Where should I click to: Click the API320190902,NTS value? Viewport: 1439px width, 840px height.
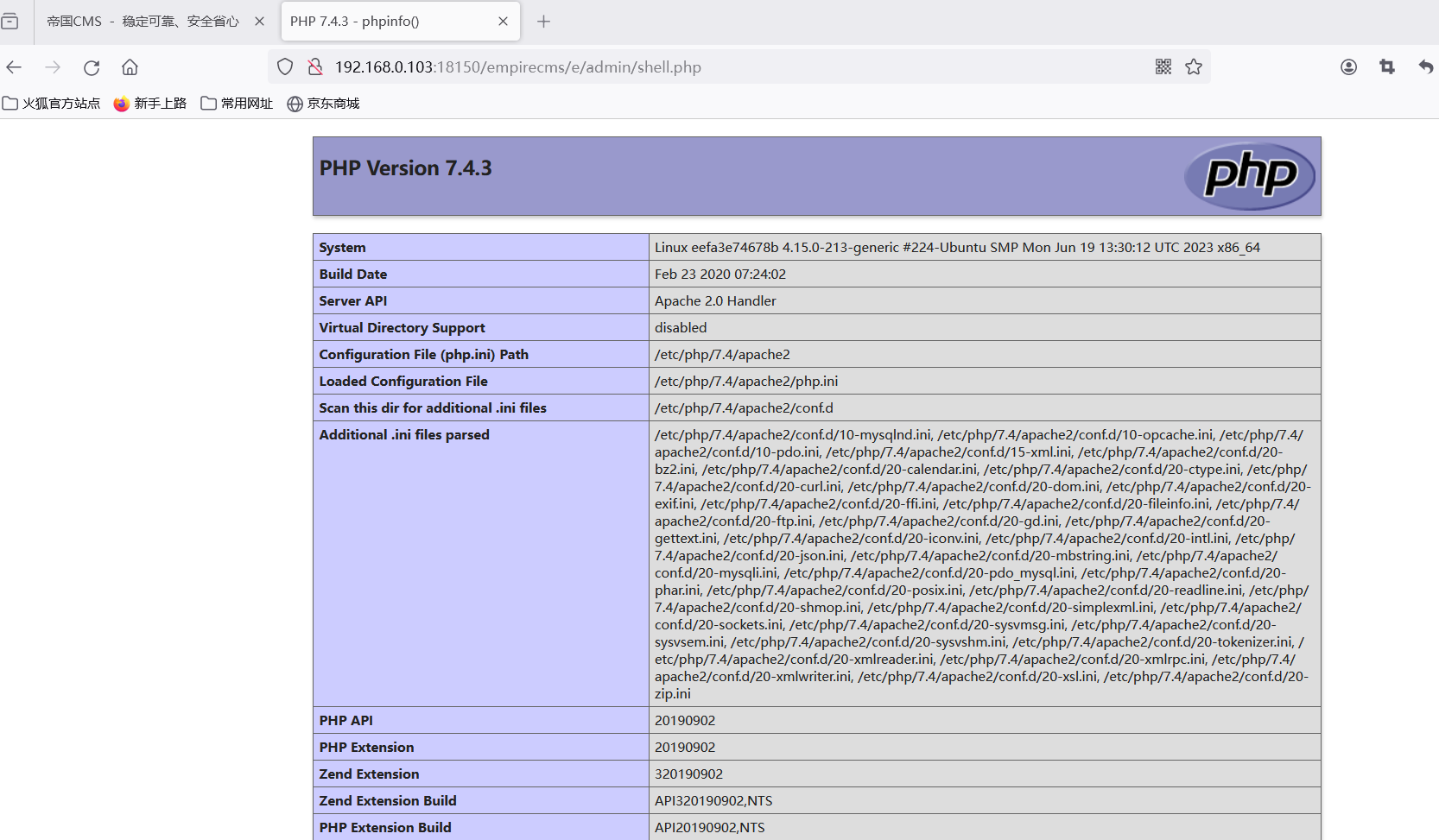coord(713,801)
